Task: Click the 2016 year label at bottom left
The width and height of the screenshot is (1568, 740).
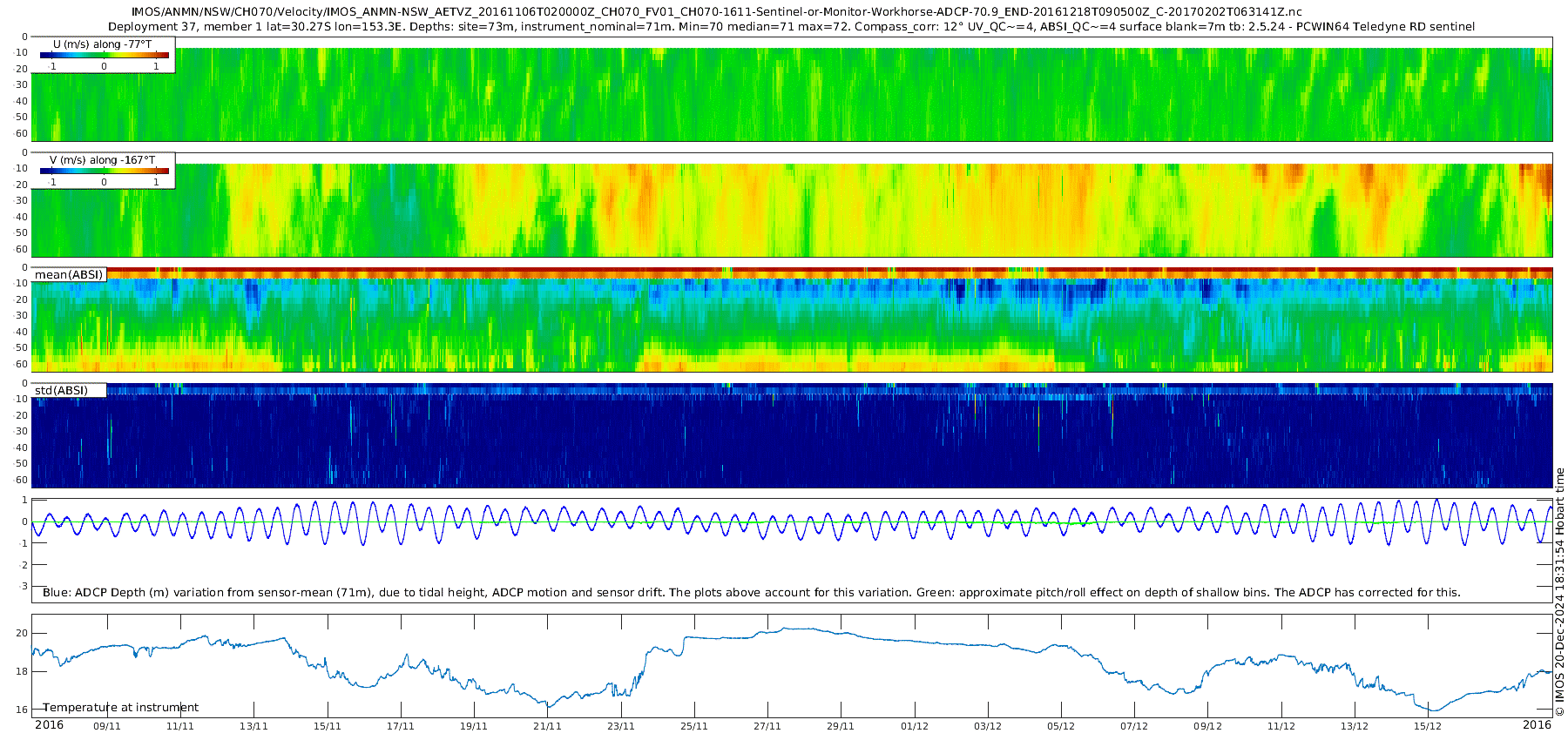Action: pos(49,725)
